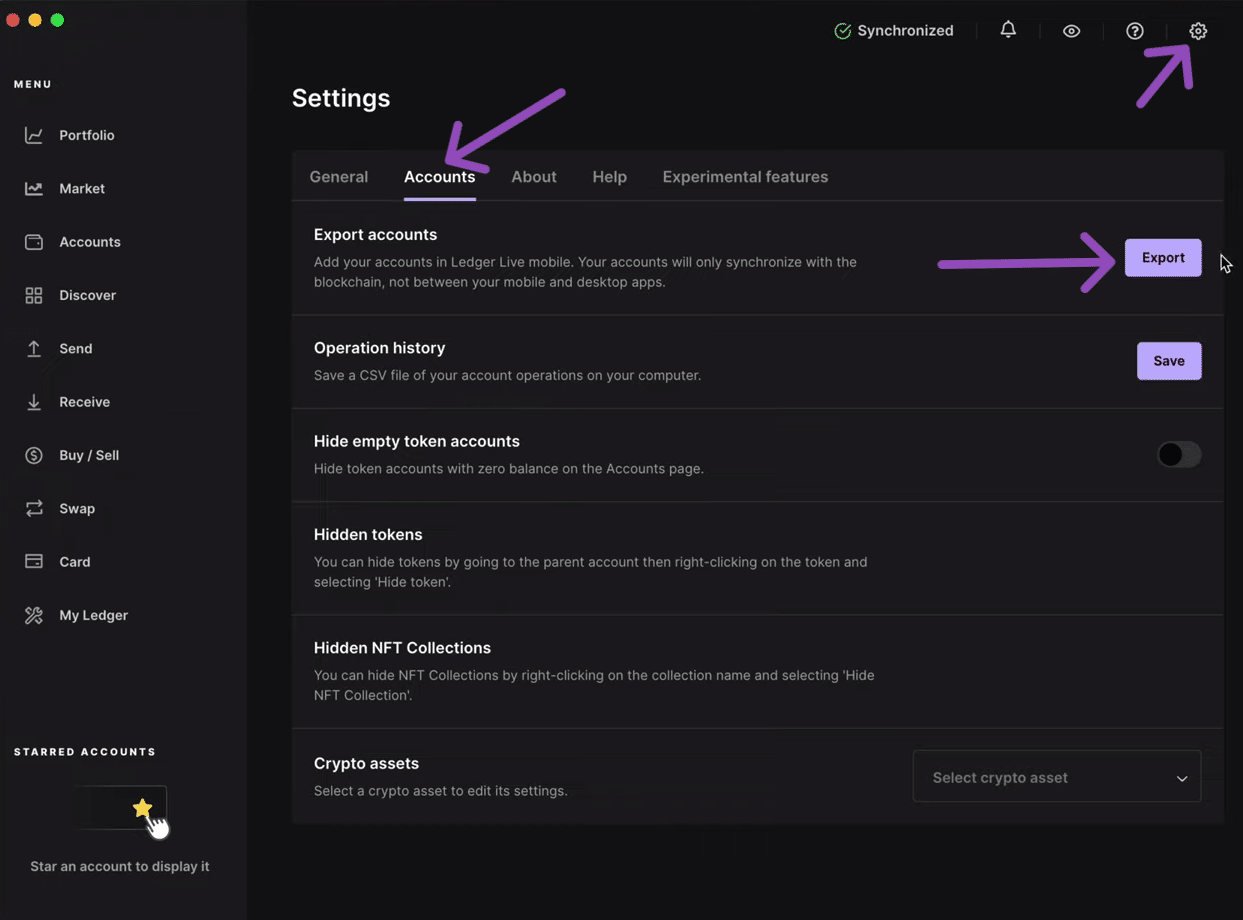This screenshot has width=1243, height=920.
Task: Toggle balance visibility eye icon
Action: pyautogui.click(x=1071, y=31)
